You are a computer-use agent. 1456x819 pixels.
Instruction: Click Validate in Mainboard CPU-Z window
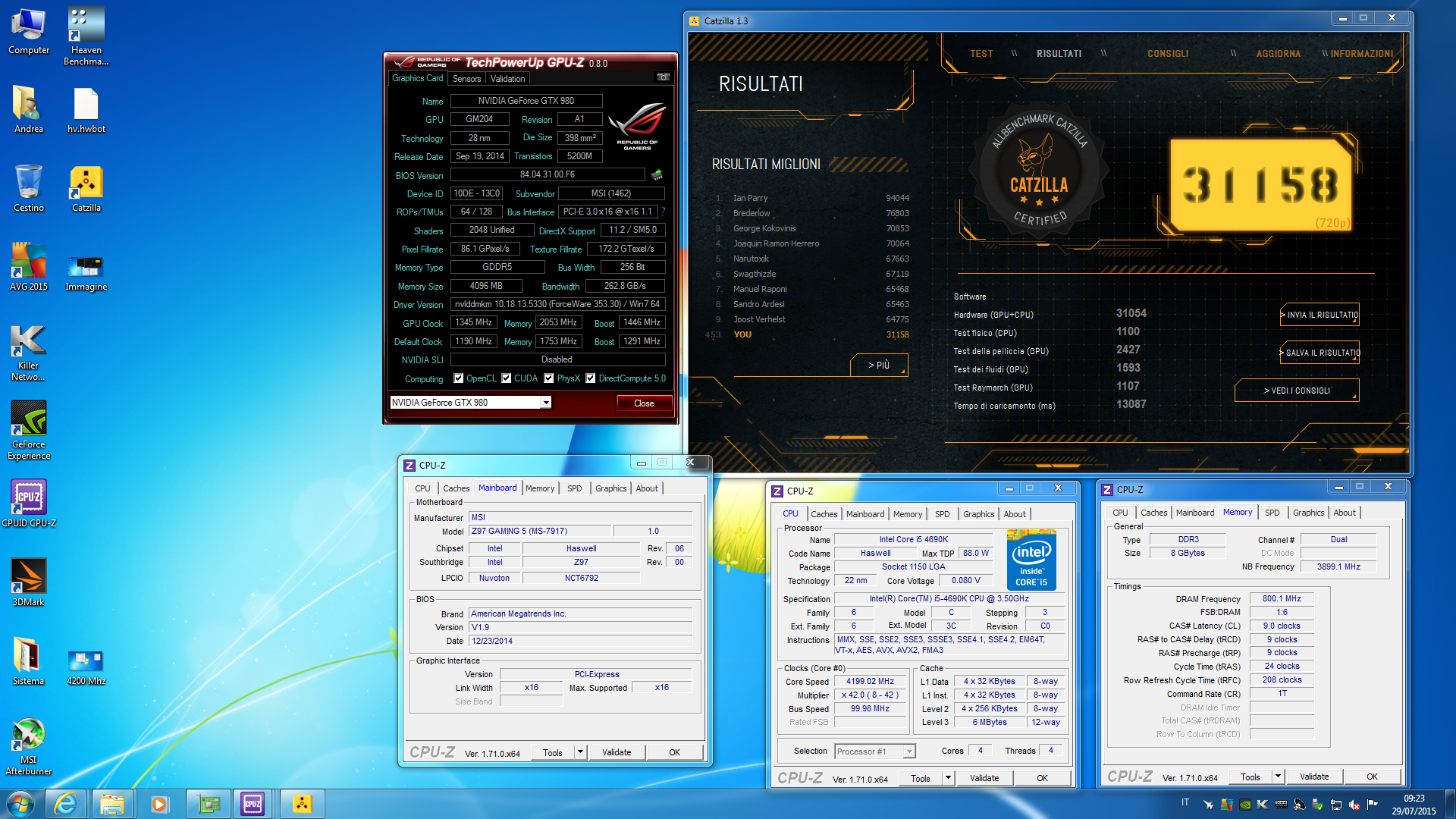tap(617, 752)
